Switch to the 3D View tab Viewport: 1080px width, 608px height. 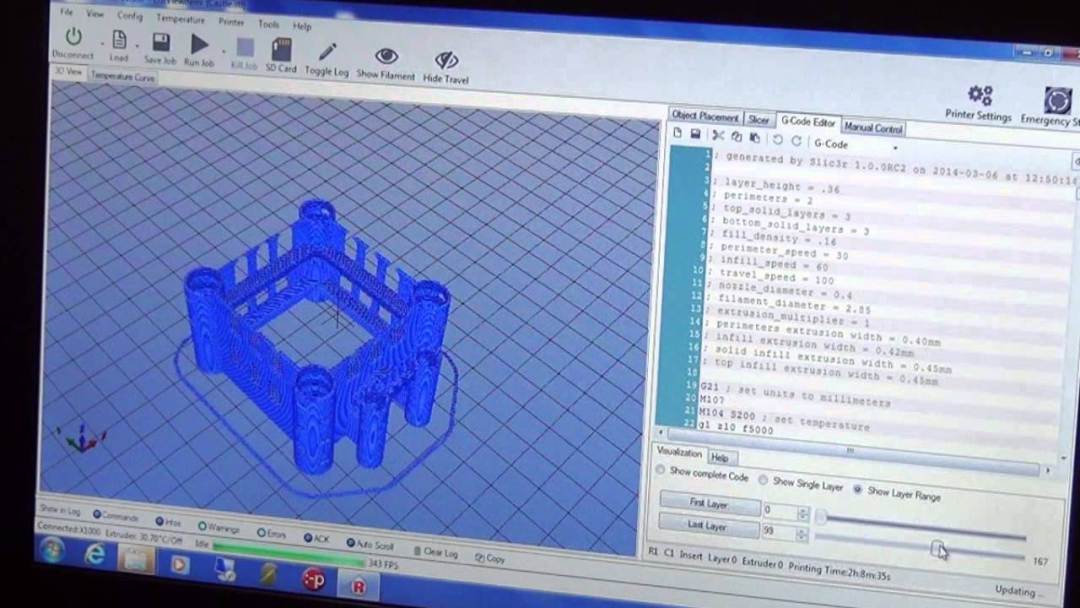68,72
